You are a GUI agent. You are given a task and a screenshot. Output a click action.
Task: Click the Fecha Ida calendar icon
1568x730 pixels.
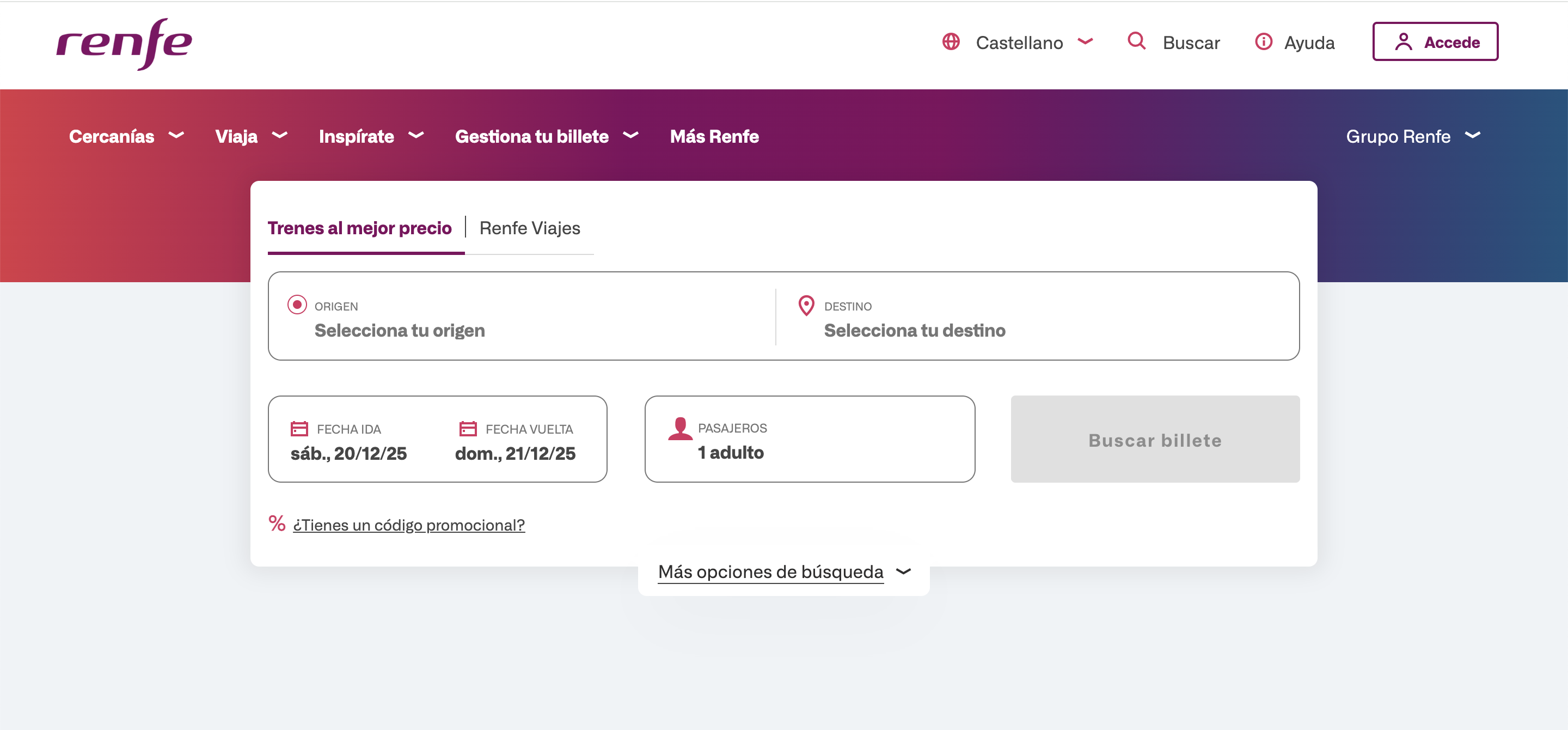[x=299, y=429]
